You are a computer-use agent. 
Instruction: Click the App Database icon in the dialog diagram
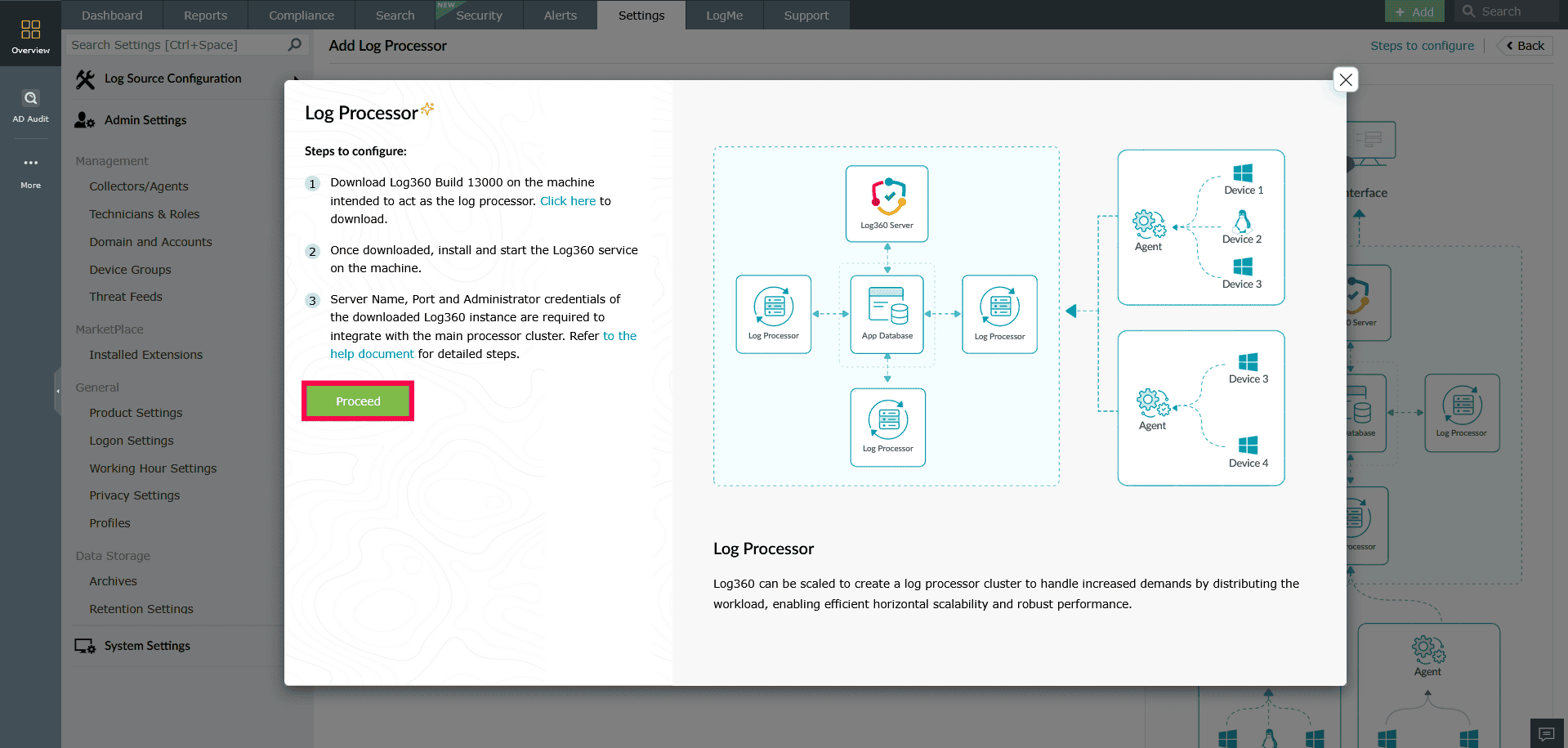click(887, 307)
